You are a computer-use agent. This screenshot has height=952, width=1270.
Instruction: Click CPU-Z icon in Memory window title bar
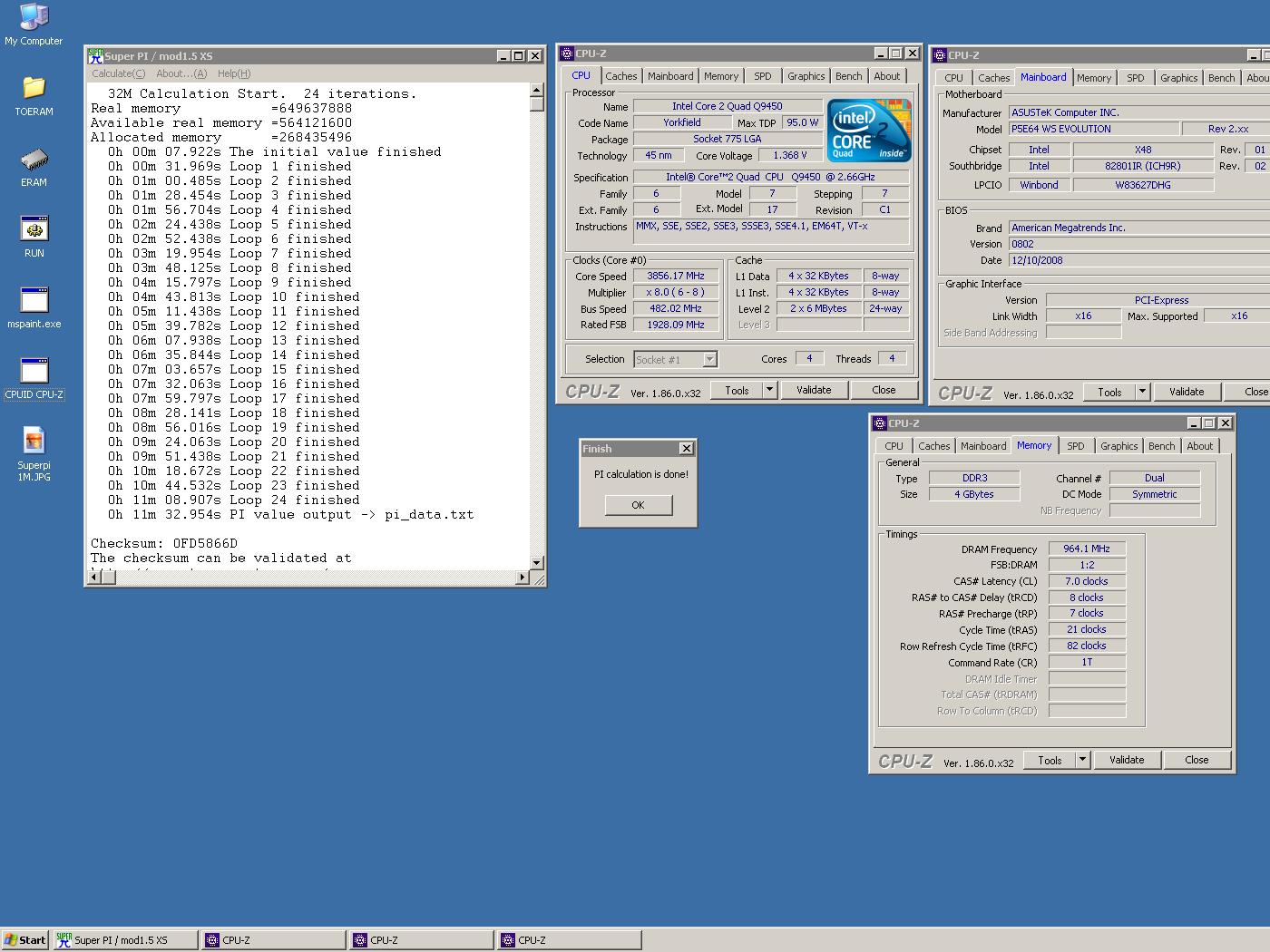click(879, 423)
